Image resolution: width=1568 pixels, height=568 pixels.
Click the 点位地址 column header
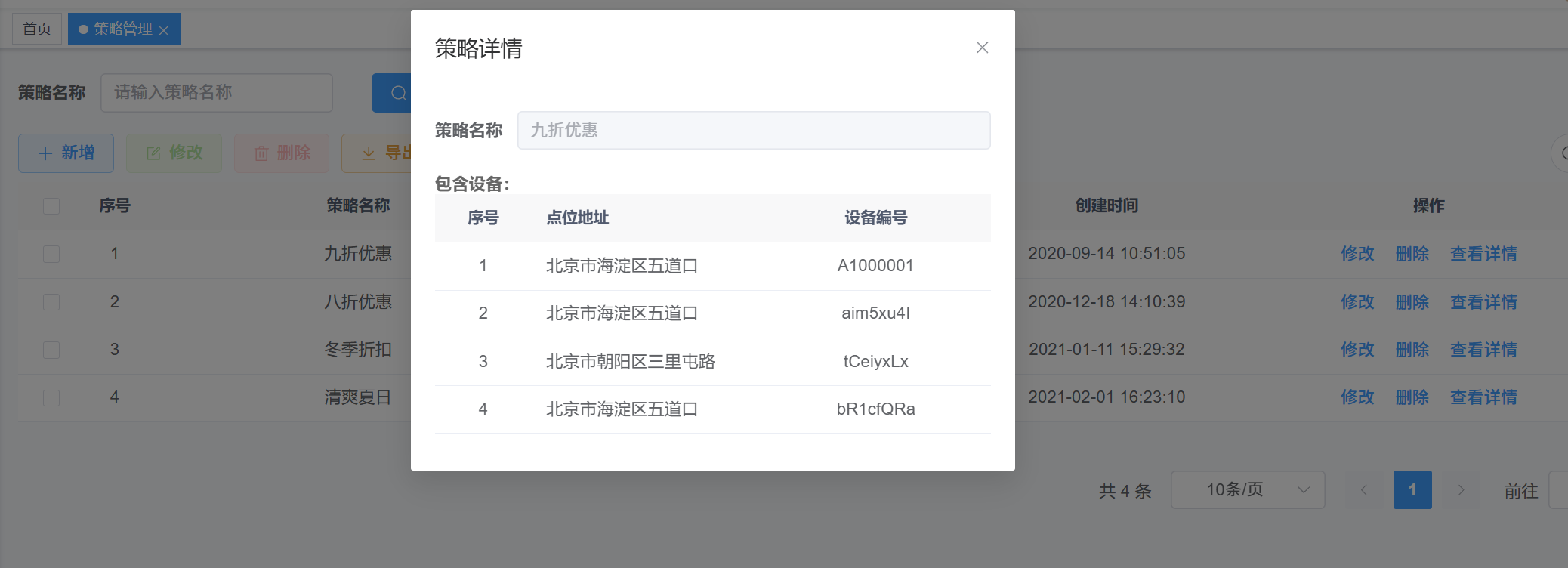click(x=578, y=218)
